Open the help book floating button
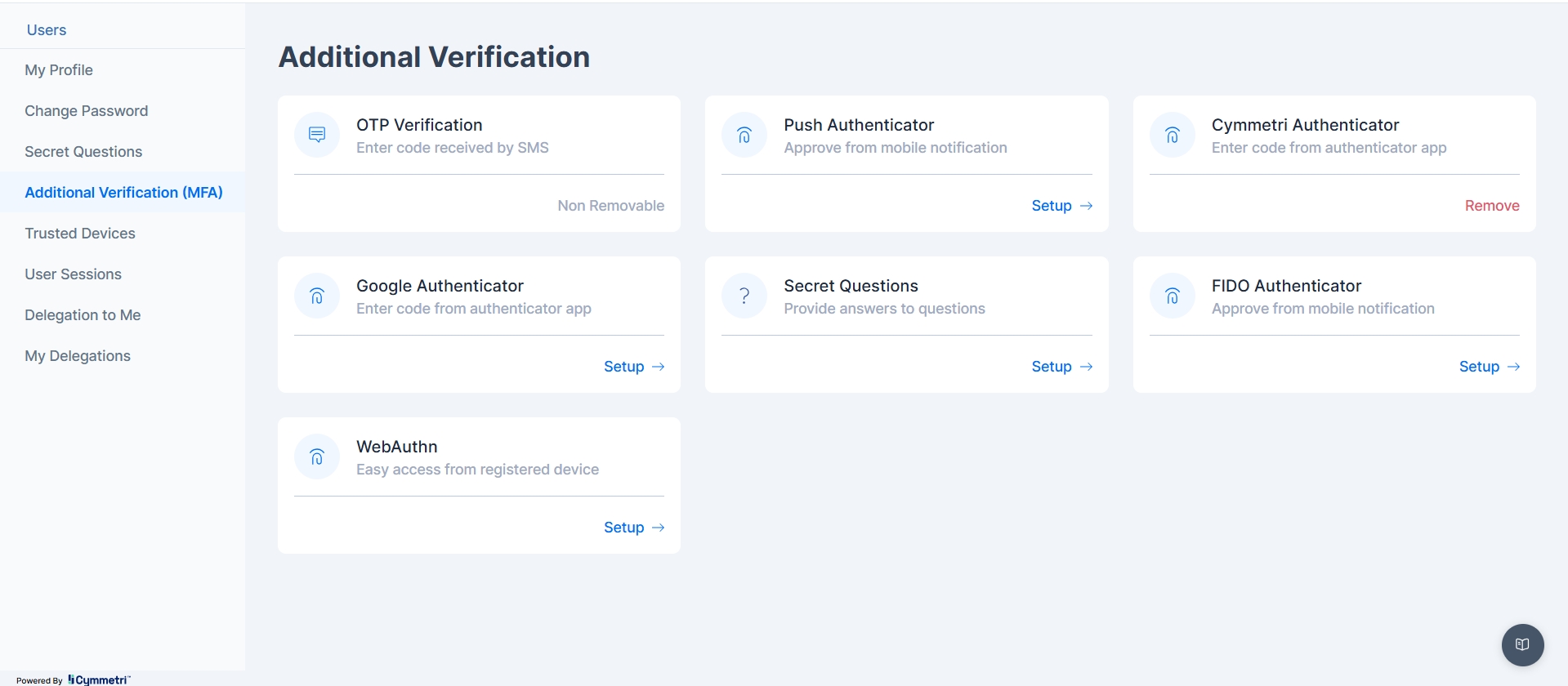 coord(1522,645)
